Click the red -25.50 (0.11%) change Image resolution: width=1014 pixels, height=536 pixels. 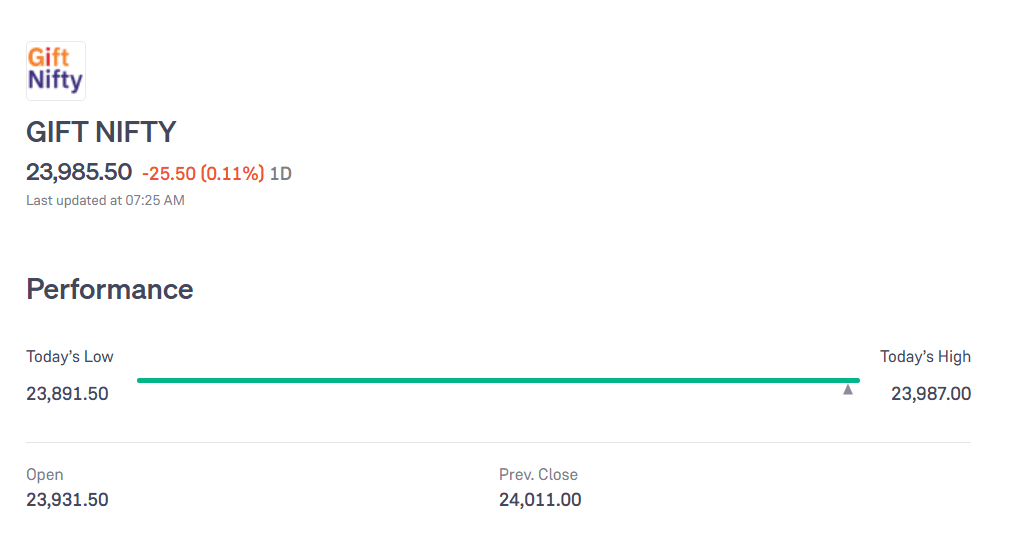(203, 174)
